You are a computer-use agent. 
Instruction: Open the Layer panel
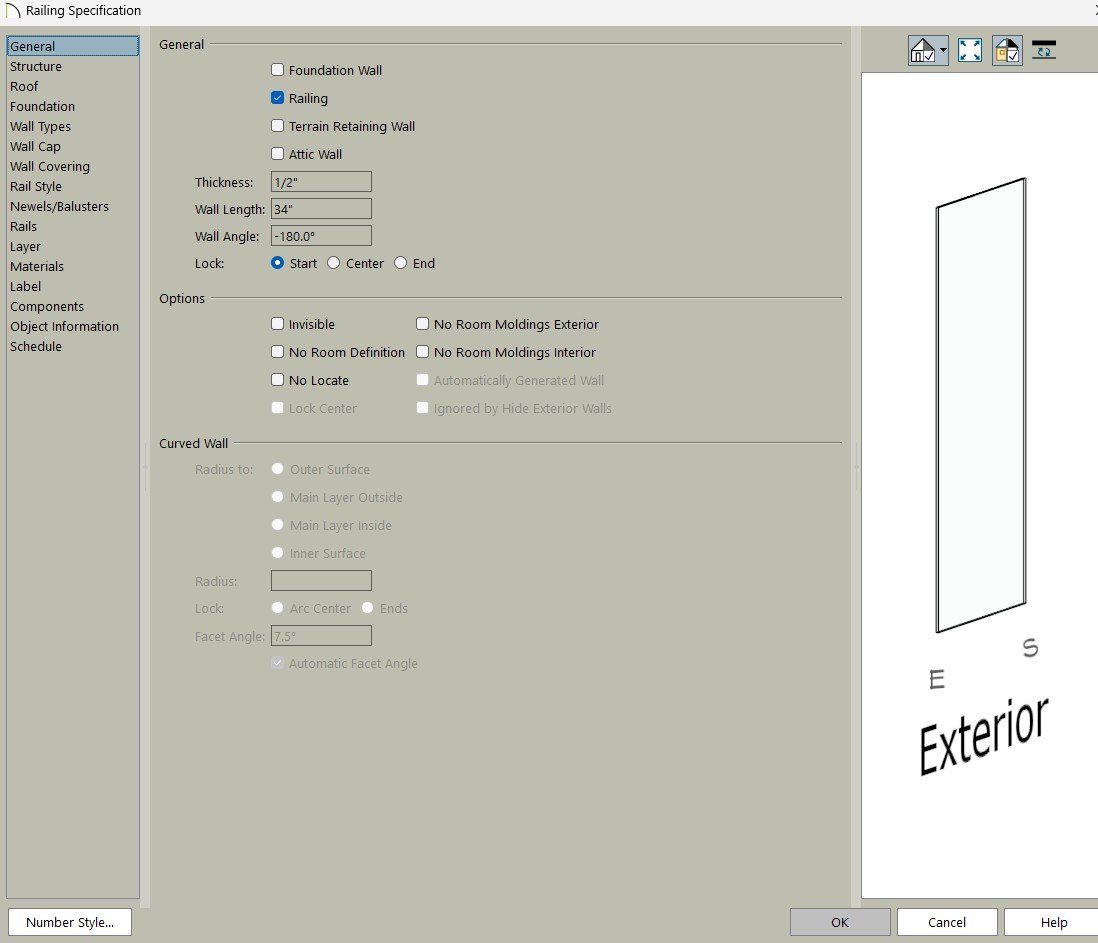pyautogui.click(x=73, y=246)
